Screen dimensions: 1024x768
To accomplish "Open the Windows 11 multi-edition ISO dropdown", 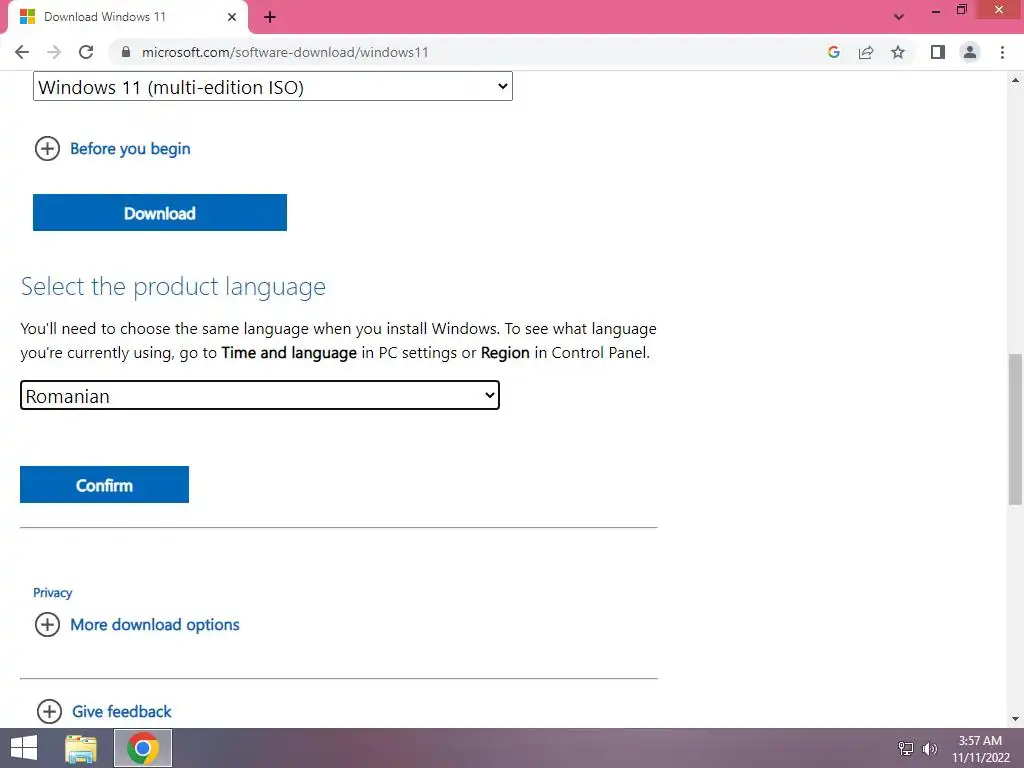I will [x=273, y=87].
